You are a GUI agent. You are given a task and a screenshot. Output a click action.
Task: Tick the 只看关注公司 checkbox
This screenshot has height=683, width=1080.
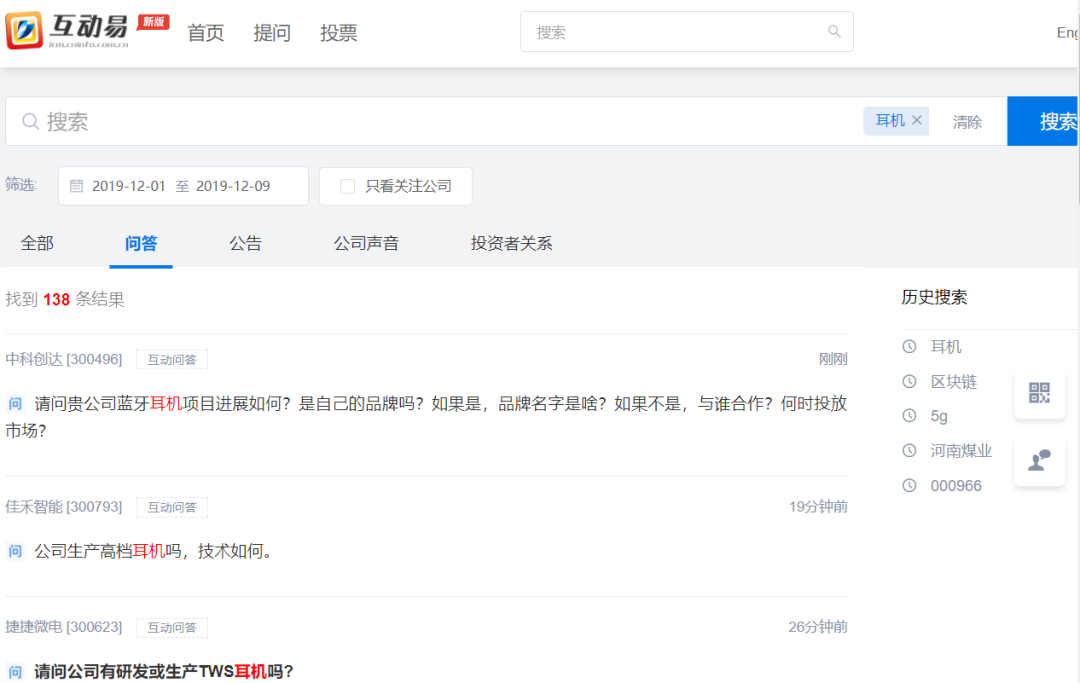point(348,187)
